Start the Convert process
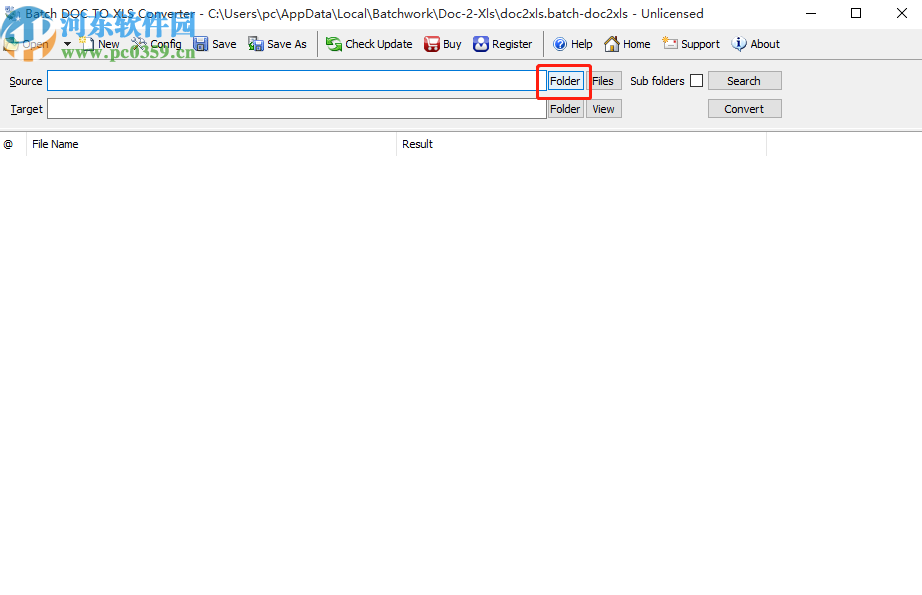Screen dimensions: 922x595 pyautogui.click(x=744, y=108)
